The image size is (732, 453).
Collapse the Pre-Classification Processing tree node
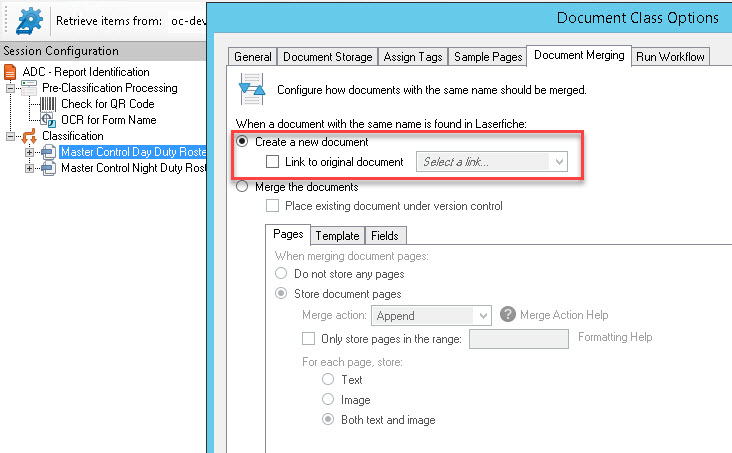click(x=10, y=88)
